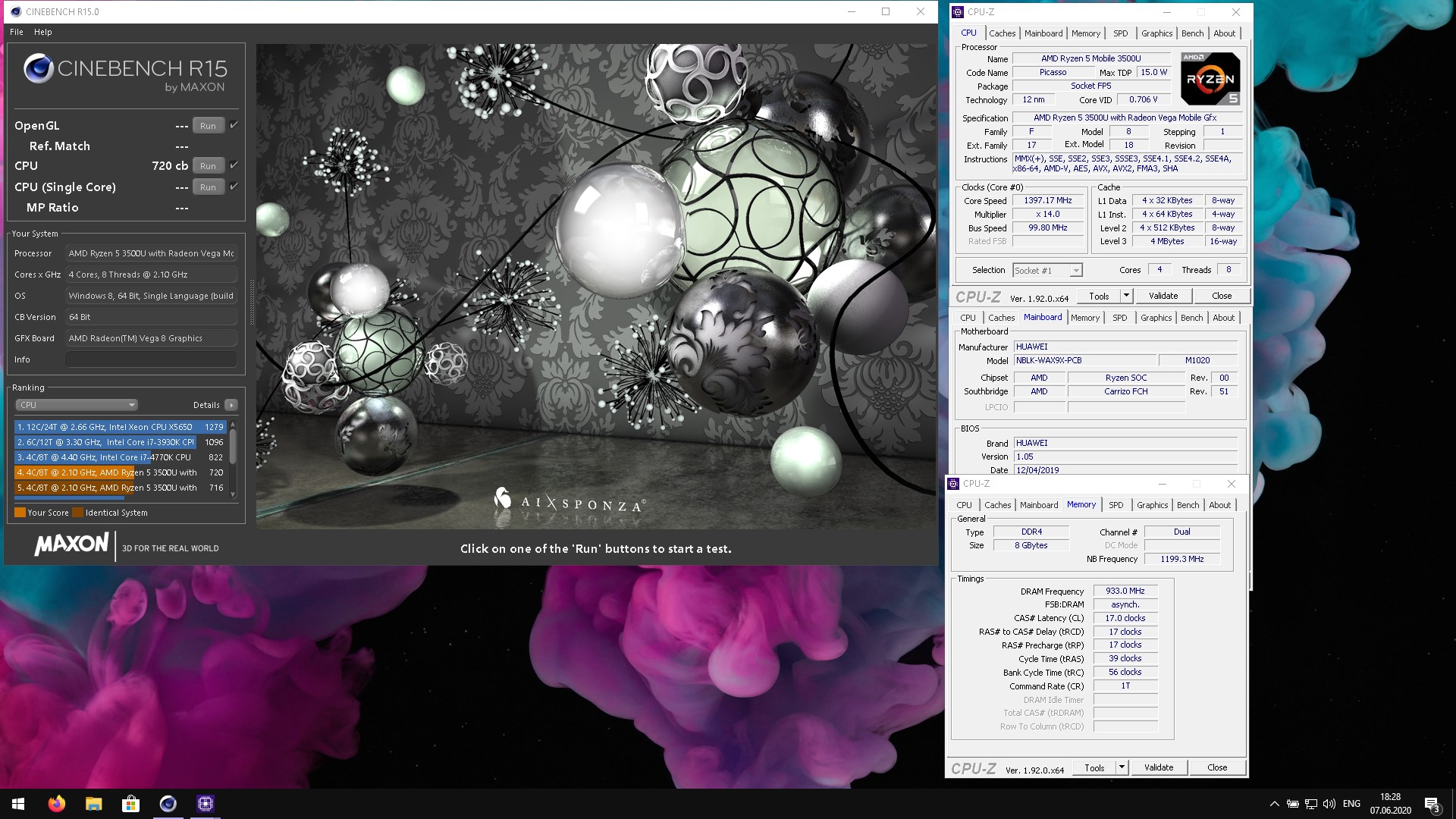This screenshot has width=1456, height=819.
Task: Click Close button in bottom CPU-Z window
Action: tap(1217, 768)
